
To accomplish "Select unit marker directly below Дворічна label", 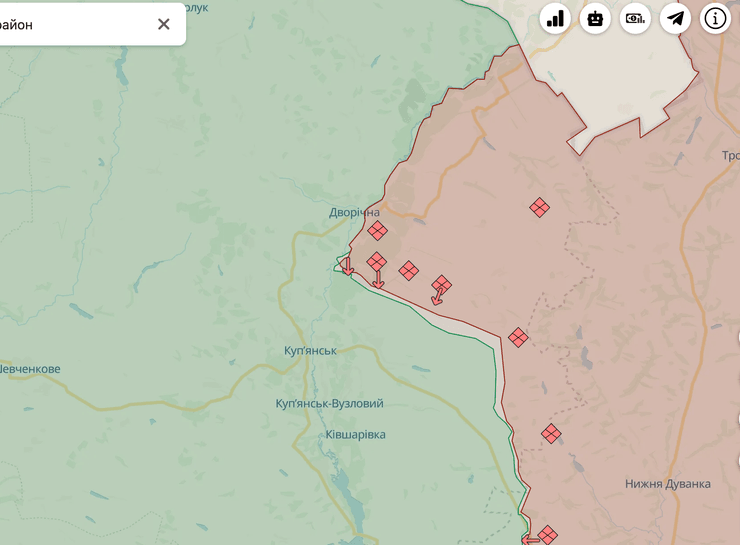I will tap(377, 231).
